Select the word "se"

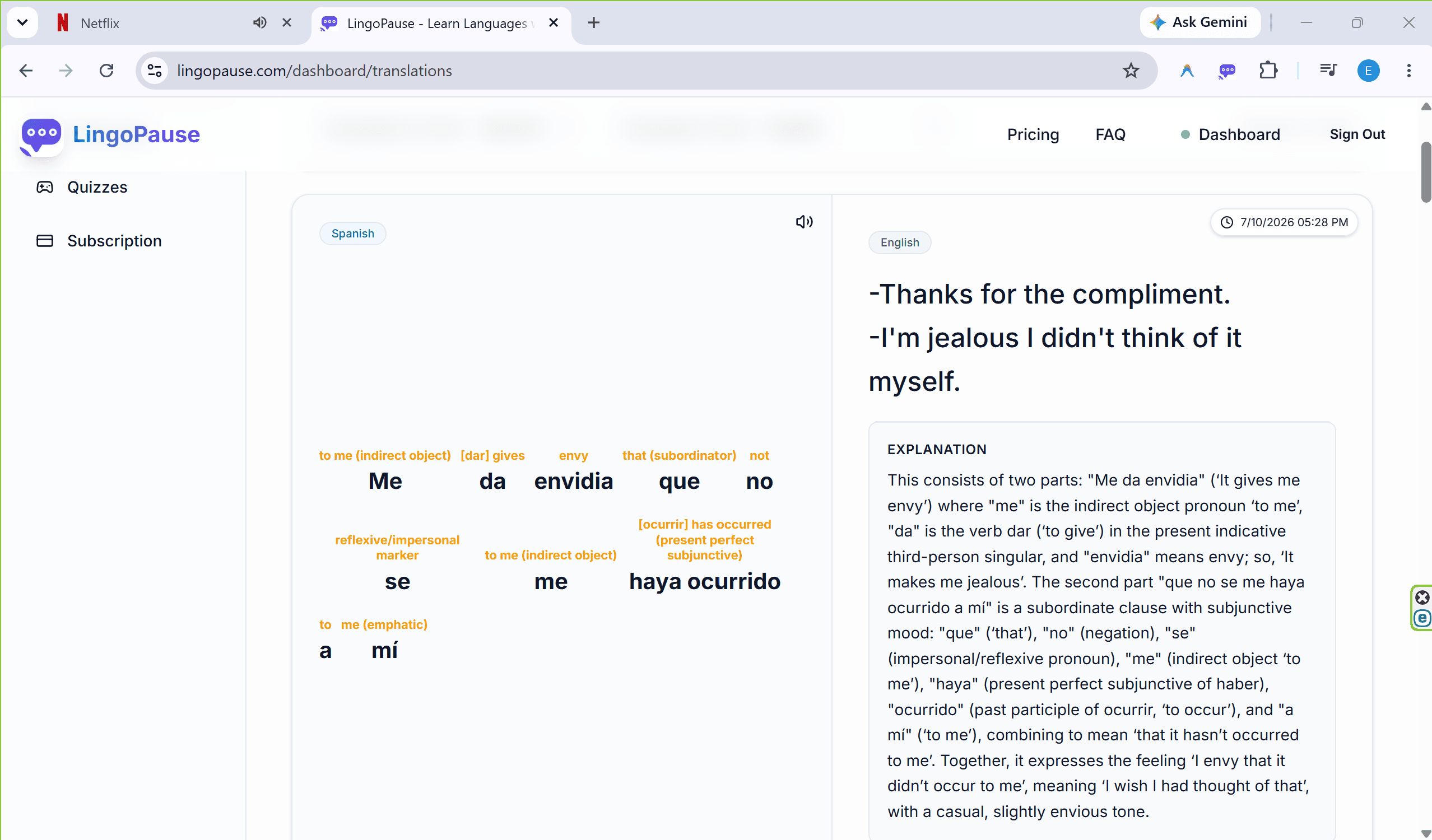pyautogui.click(x=397, y=582)
